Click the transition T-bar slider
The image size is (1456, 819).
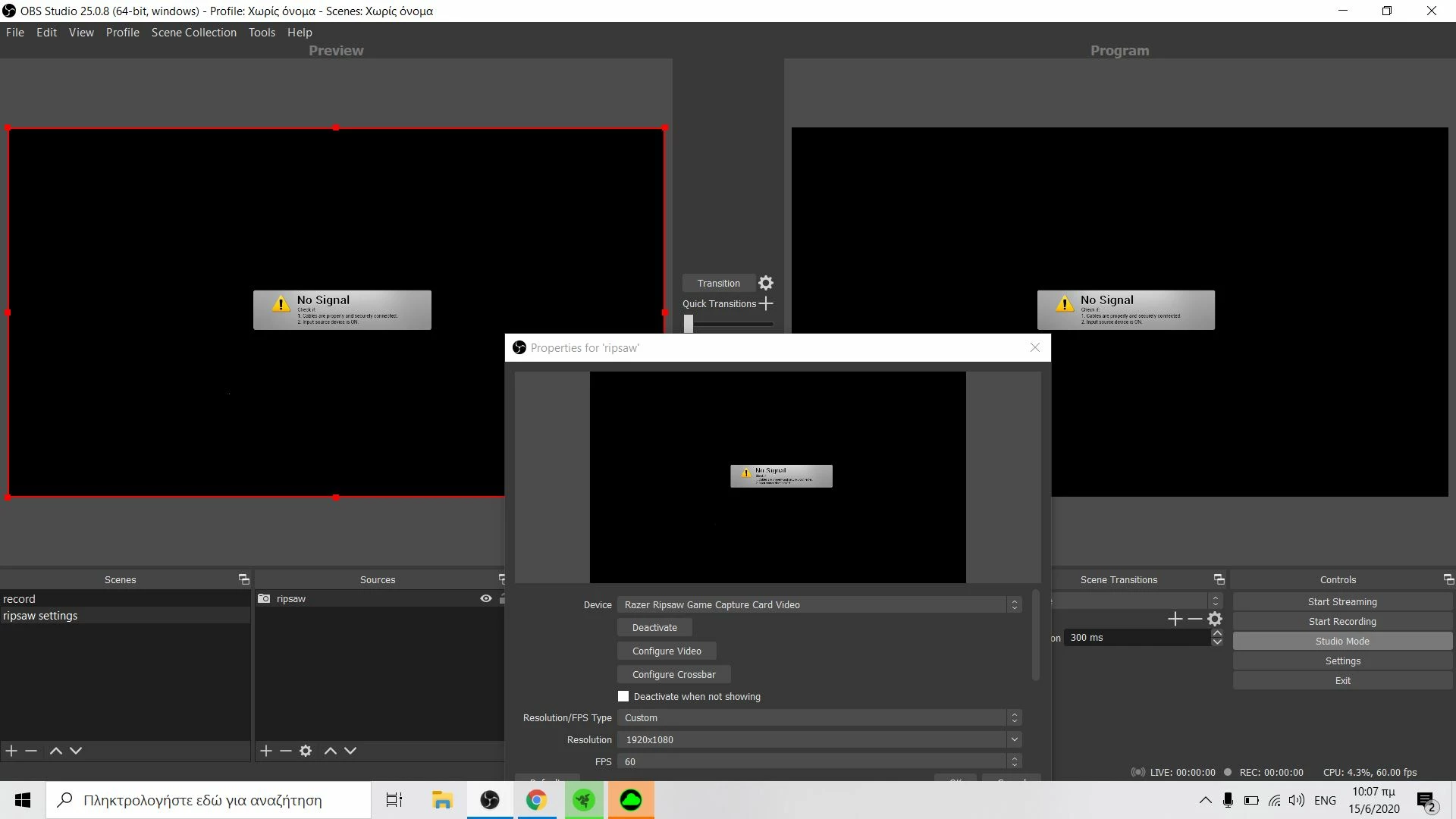pos(689,324)
